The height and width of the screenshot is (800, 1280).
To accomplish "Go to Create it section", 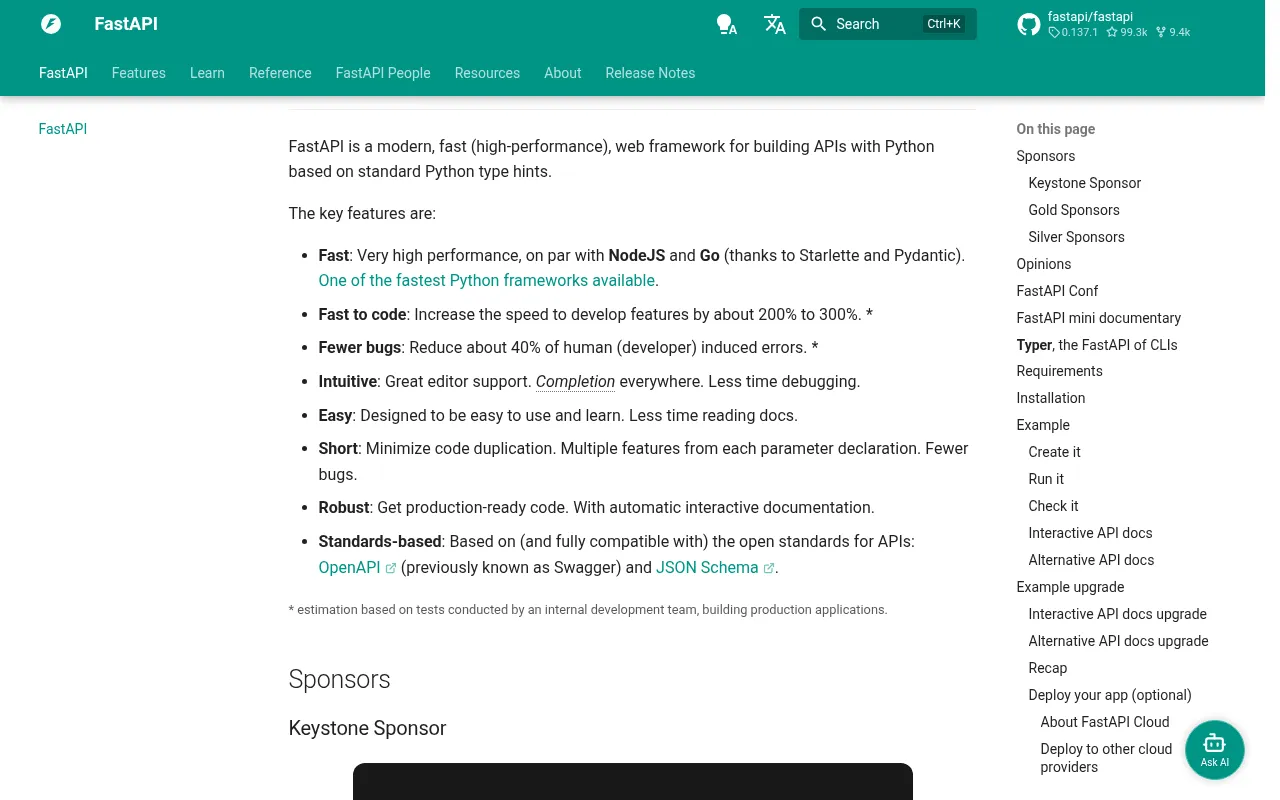I will pyautogui.click(x=1055, y=452).
